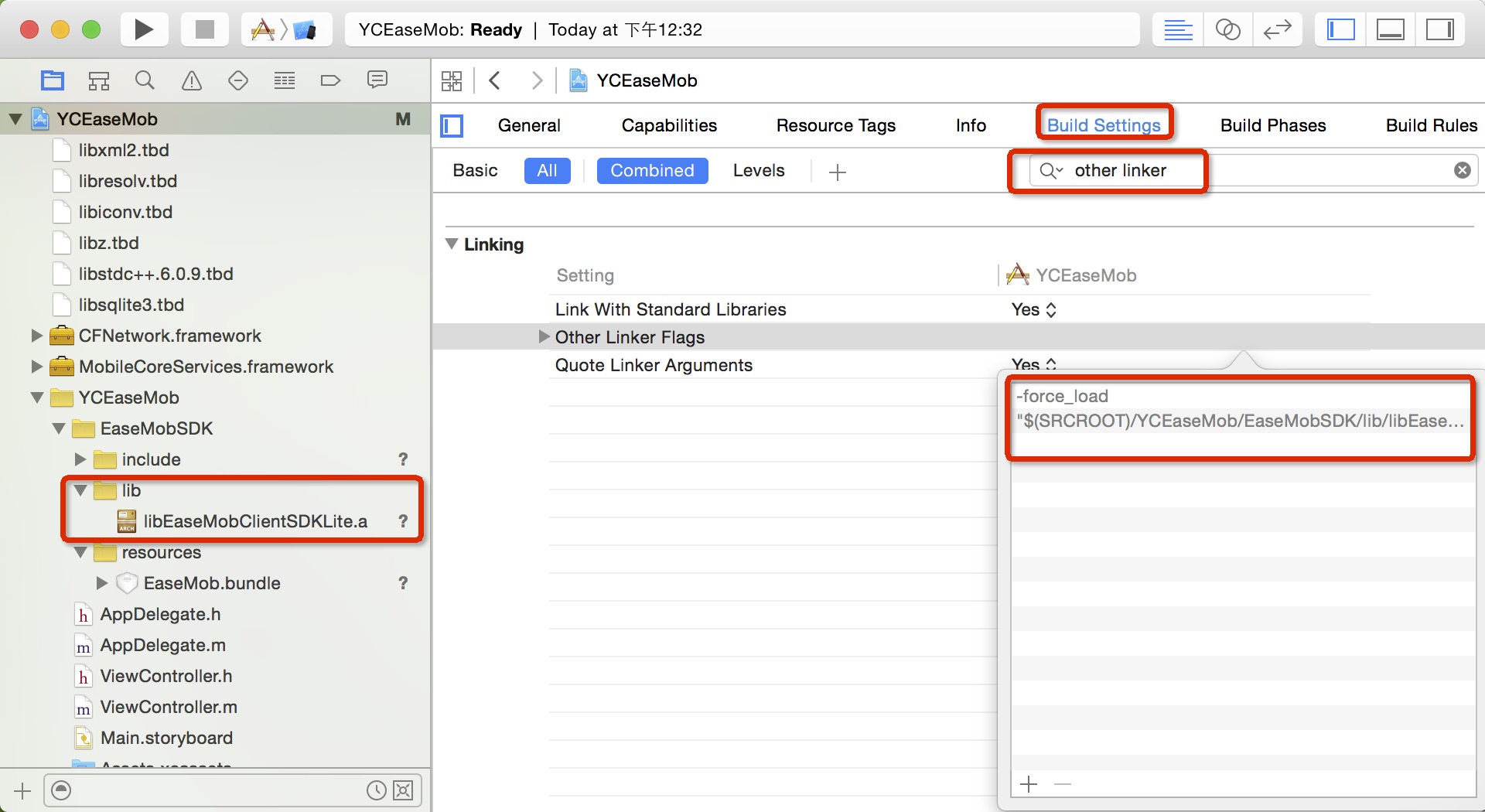Open Quote Linker Arguments value popup
Image resolution: width=1485 pixels, height=812 pixels.
coord(1033,363)
